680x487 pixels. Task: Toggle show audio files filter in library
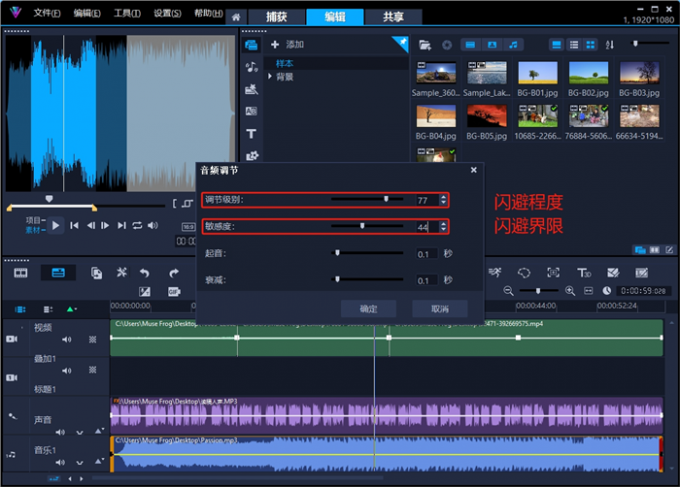click(x=513, y=45)
